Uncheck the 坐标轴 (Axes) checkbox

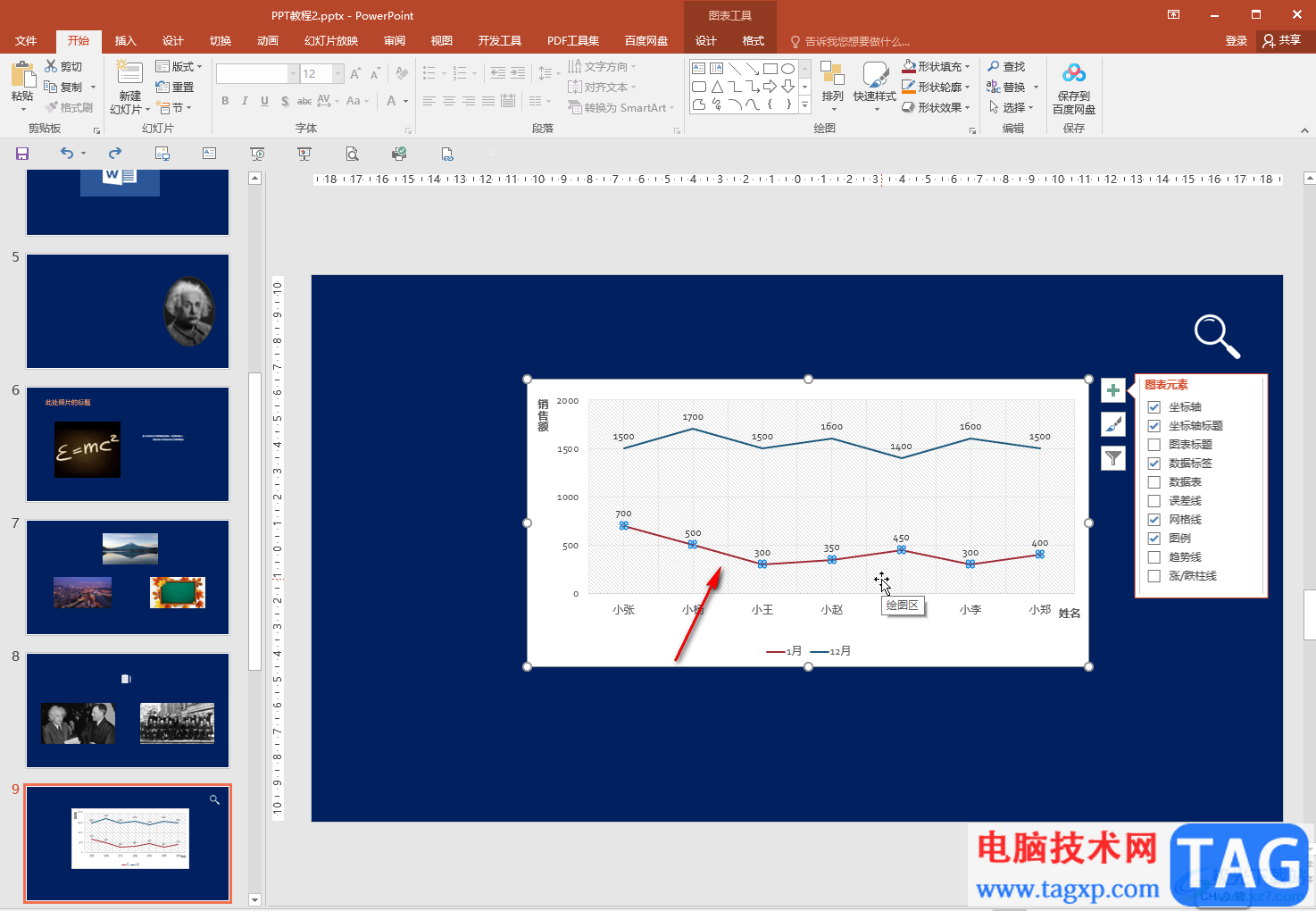(x=1154, y=406)
